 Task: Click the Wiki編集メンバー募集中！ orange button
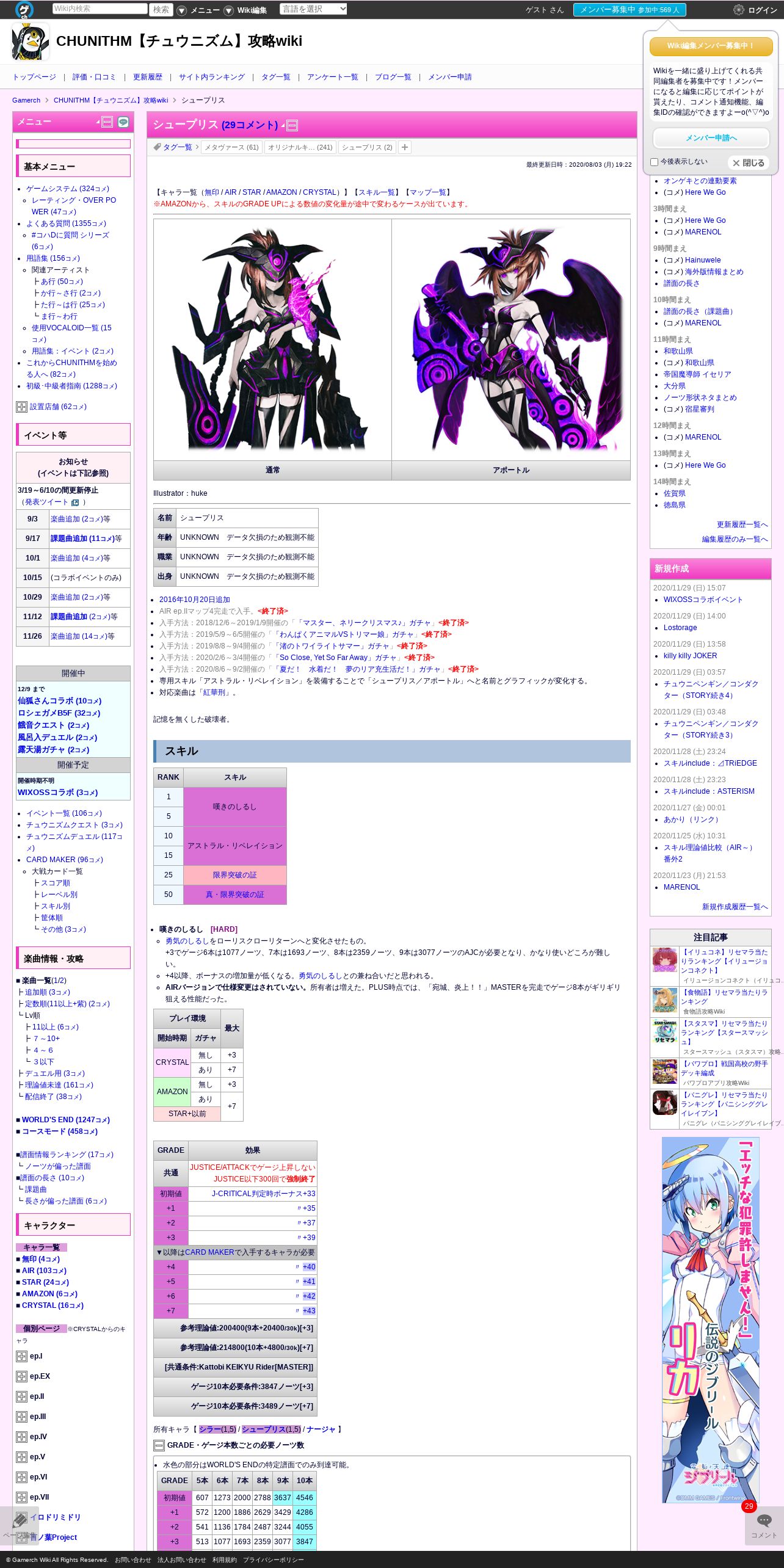click(x=711, y=46)
